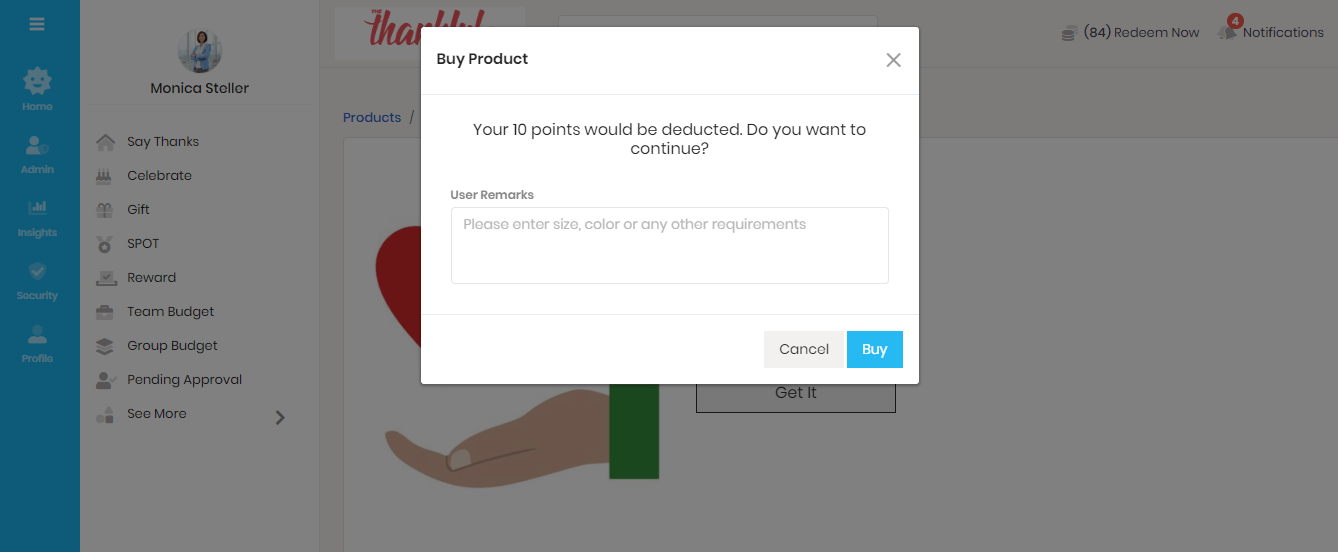Open Team Budget in sidebar

click(x=170, y=312)
